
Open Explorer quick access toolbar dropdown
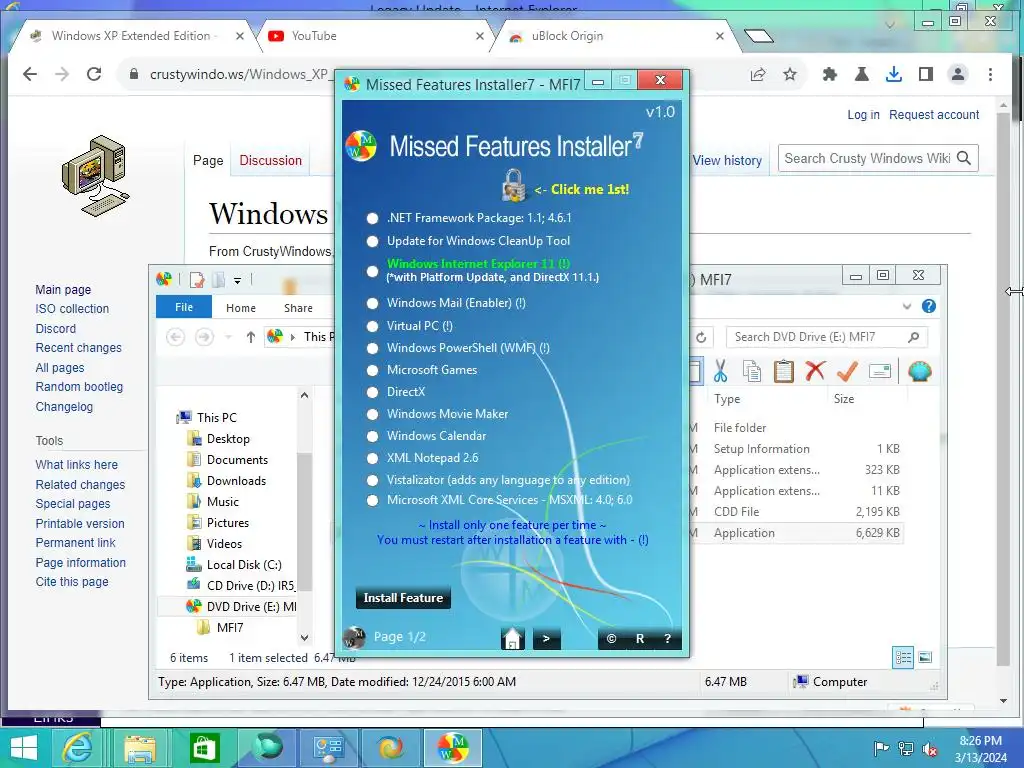(x=237, y=281)
